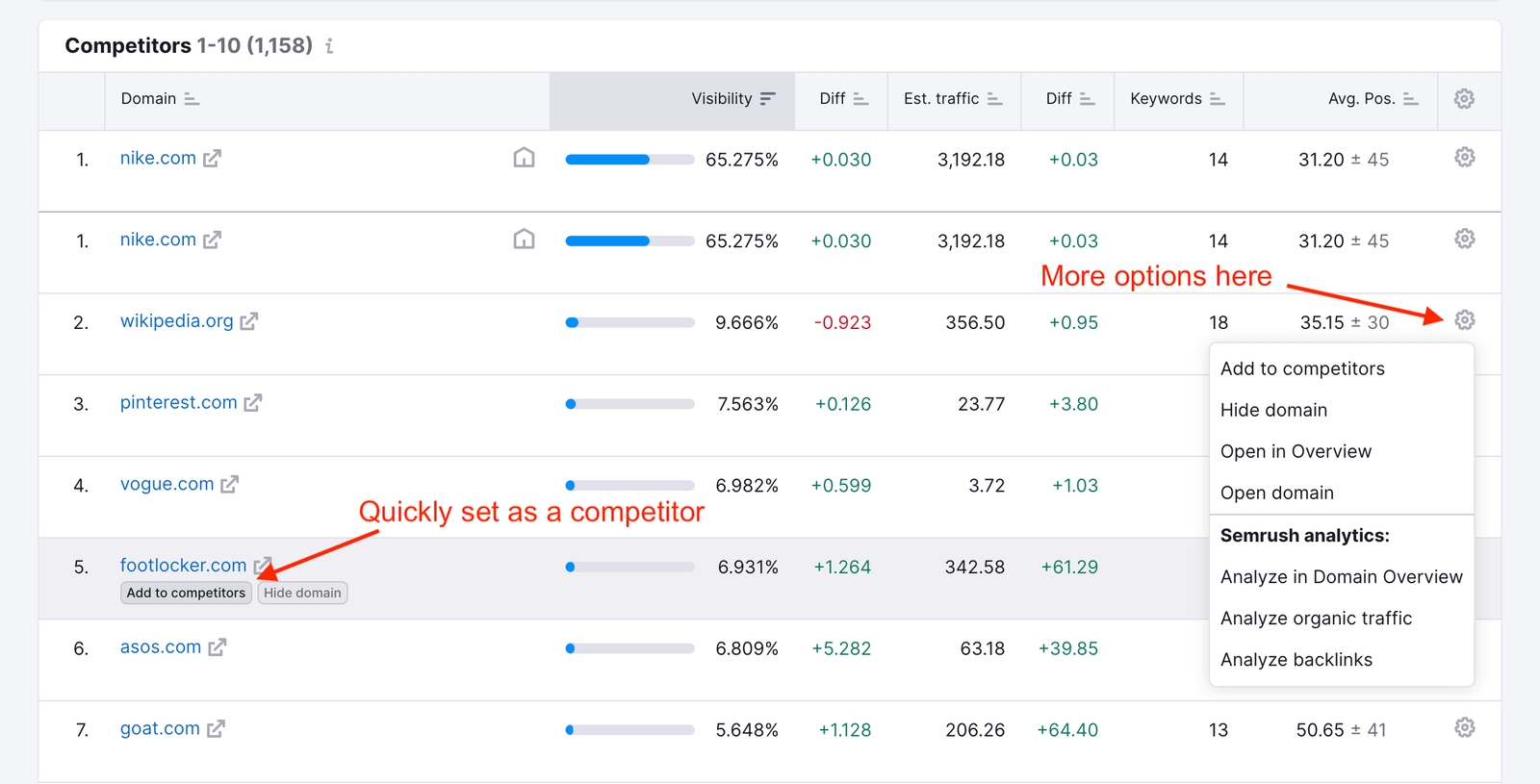1540x784 pixels.
Task: Select Analyze organic traffic menu entry
Action: click(x=1316, y=619)
